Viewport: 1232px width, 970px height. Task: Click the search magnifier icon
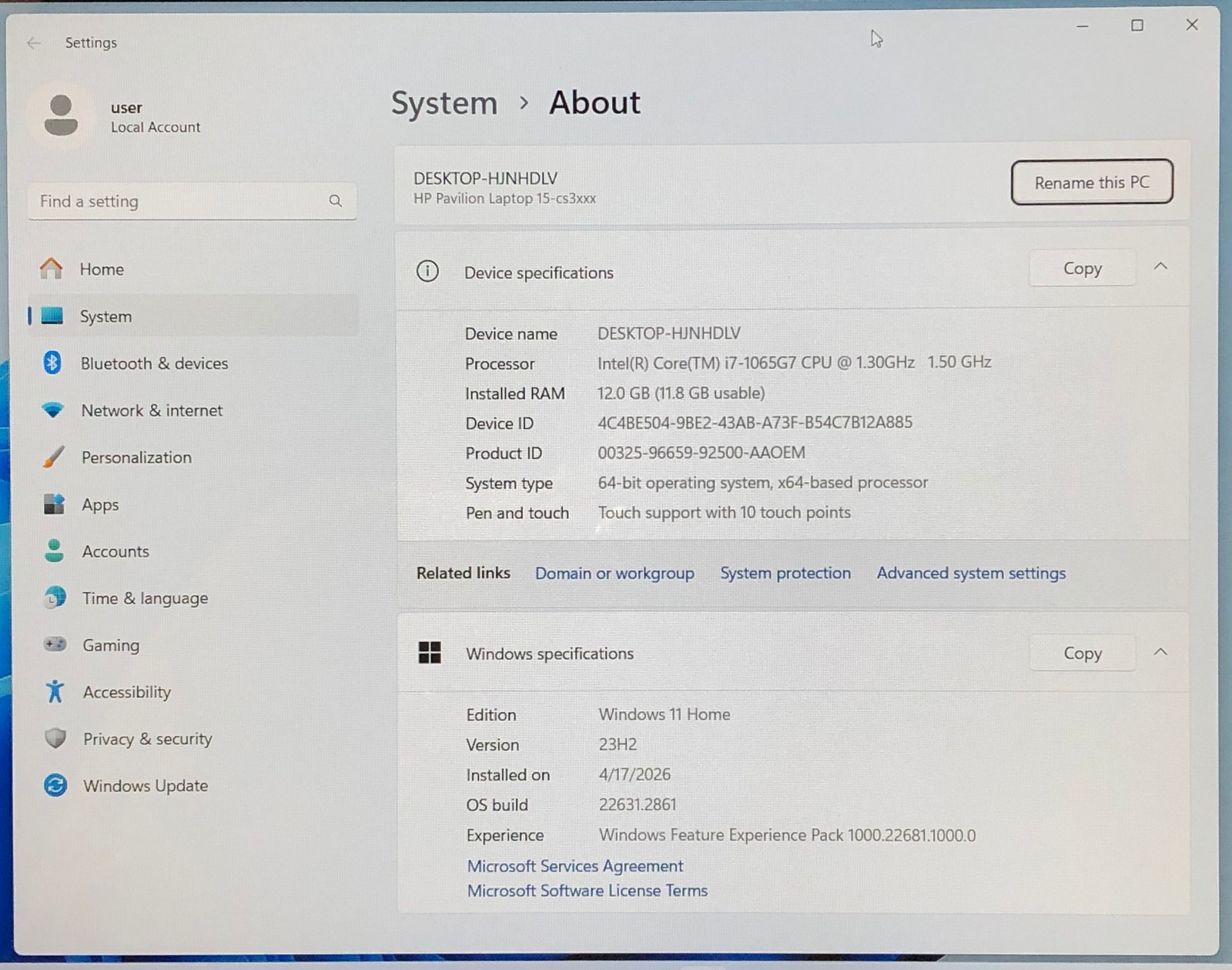[x=335, y=201]
